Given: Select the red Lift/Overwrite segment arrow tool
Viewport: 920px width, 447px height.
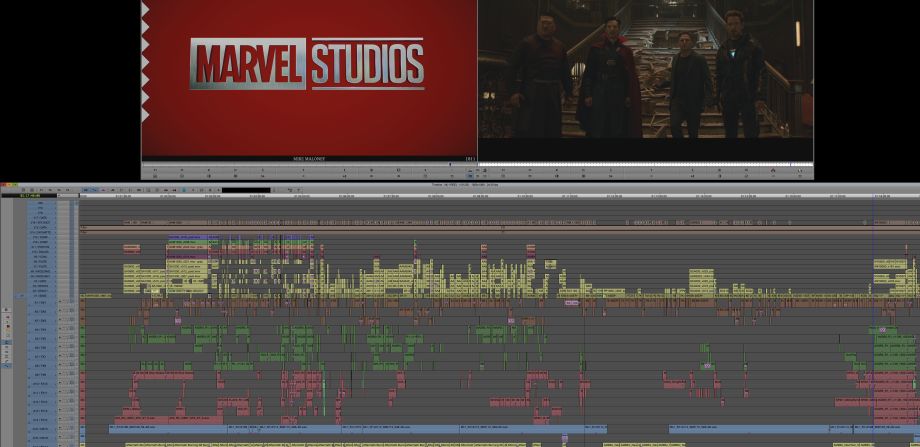Looking at the screenshot, I should pos(8,317).
